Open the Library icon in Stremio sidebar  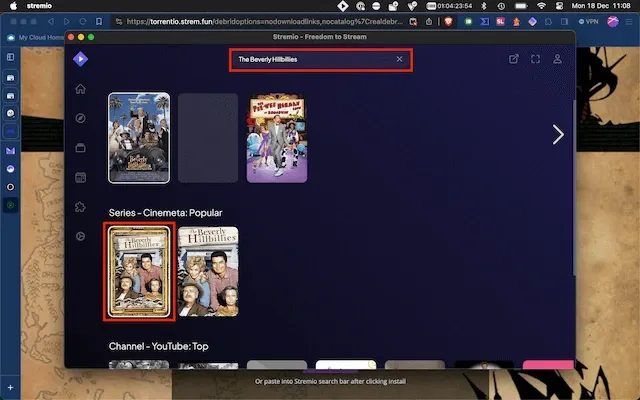click(80, 148)
